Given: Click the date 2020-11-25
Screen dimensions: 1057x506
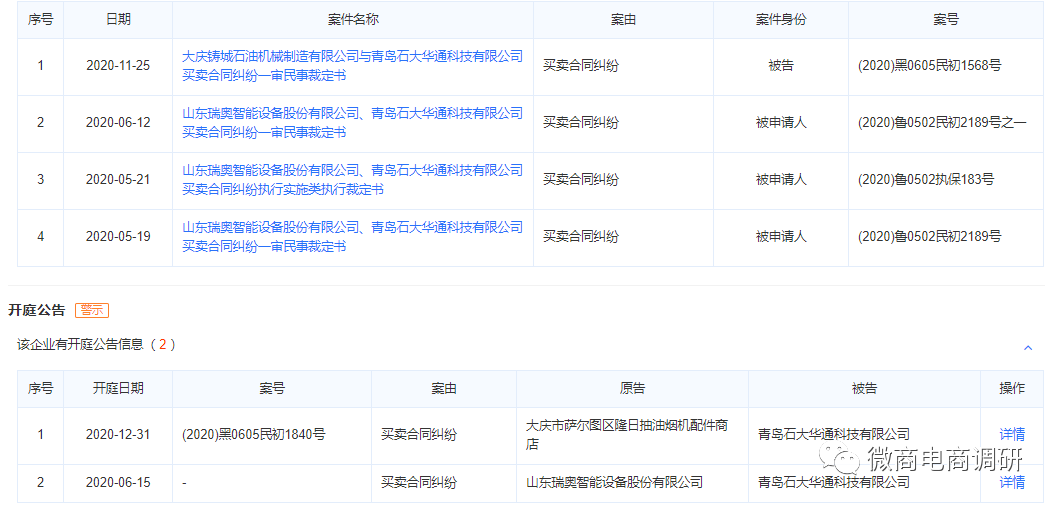Looking at the screenshot, I should (x=118, y=66).
